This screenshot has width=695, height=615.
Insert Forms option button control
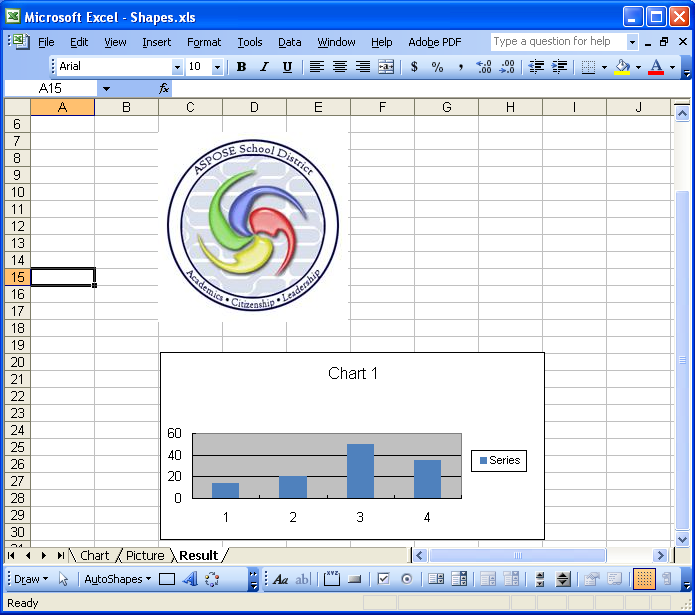[407, 579]
